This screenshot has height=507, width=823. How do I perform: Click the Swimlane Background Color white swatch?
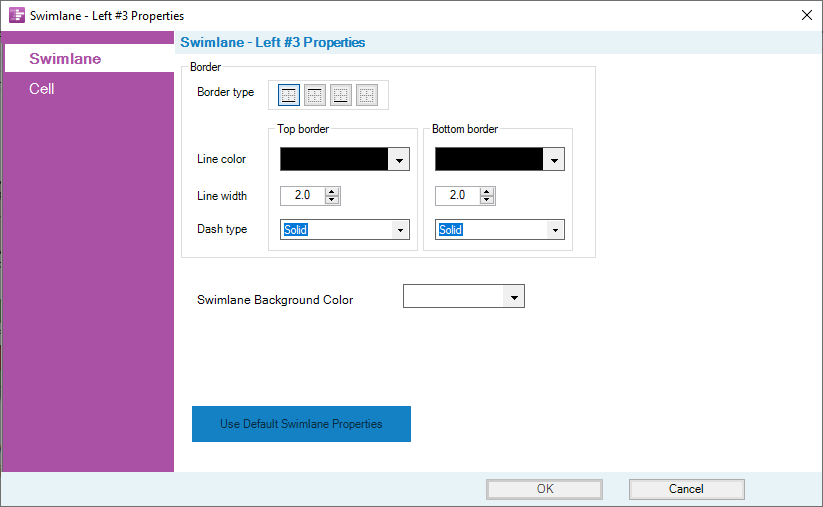[453, 297]
